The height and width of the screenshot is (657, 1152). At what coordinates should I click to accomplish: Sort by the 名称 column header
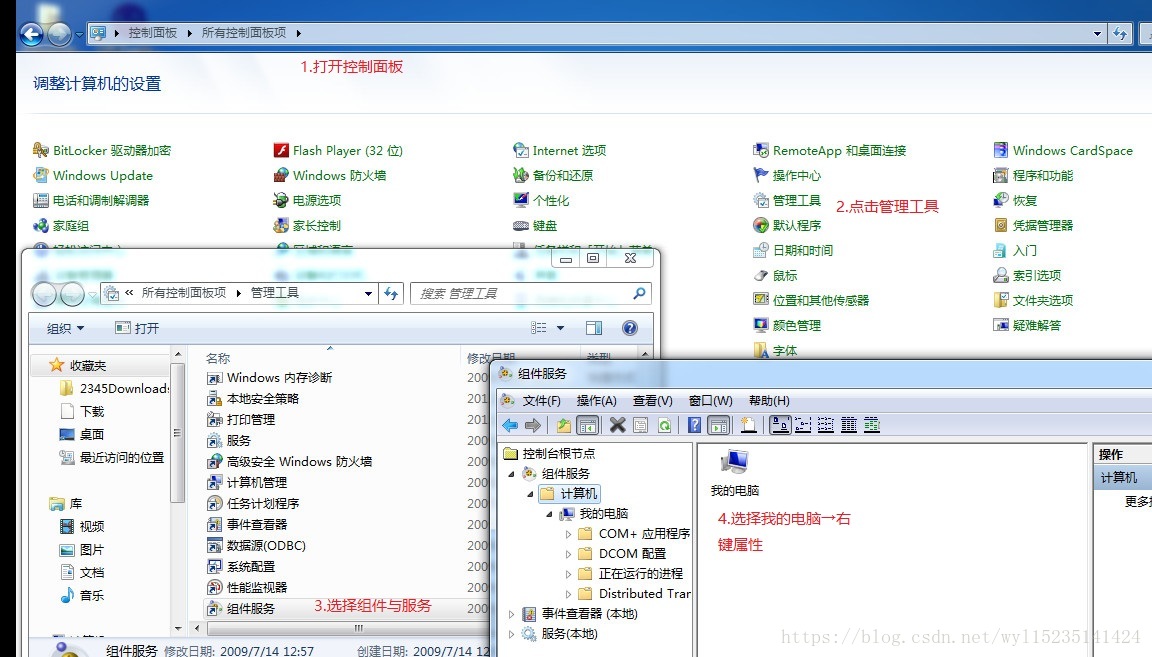[x=218, y=358]
